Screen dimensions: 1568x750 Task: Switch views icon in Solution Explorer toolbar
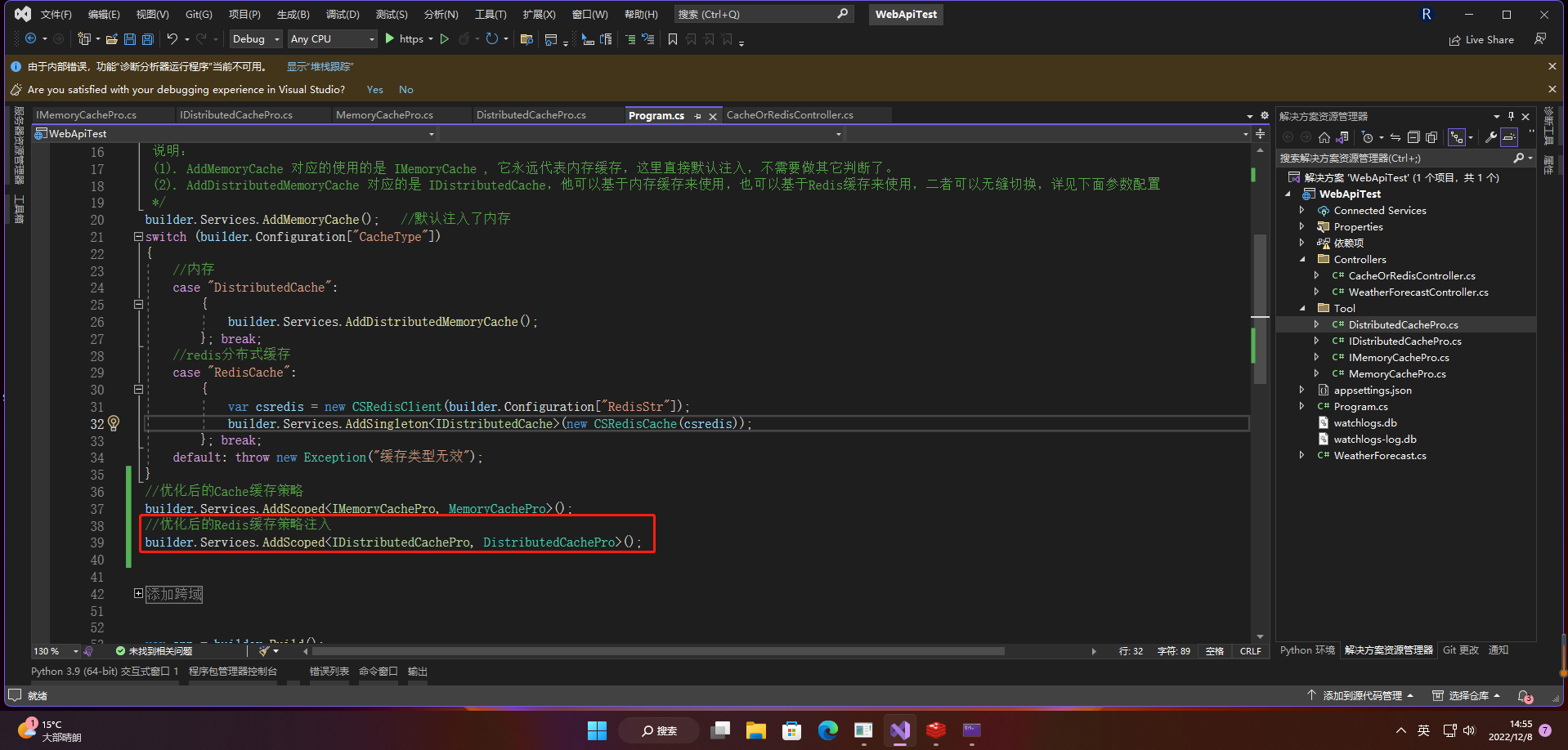pyautogui.click(x=1342, y=137)
